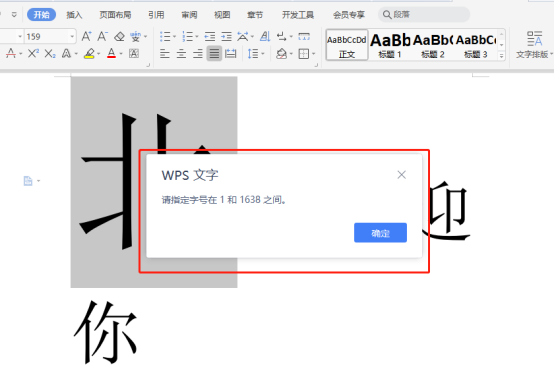The width and height of the screenshot is (554, 371).
Task: Apply paragraph shading fill
Action: pyautogui.click(x=281, y=54)
